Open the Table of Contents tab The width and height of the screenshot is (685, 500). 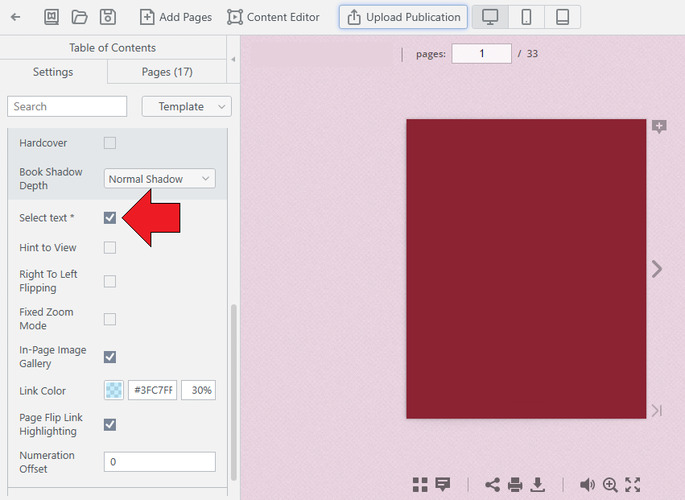[x=112, y=48]
